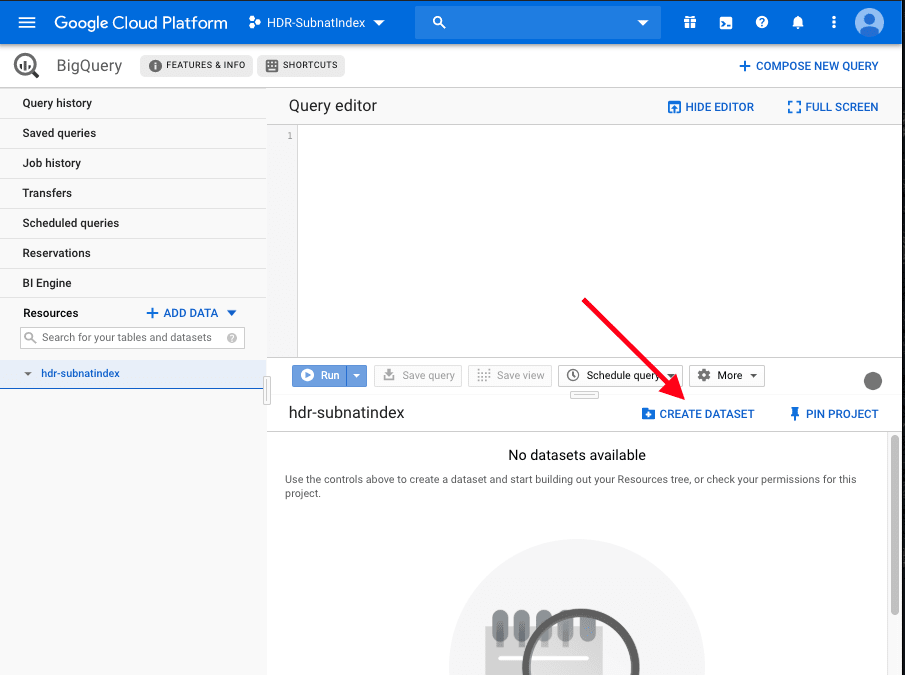
Task: Open the HDR-SubnatIndex project selector
Action: pos(316,22)
